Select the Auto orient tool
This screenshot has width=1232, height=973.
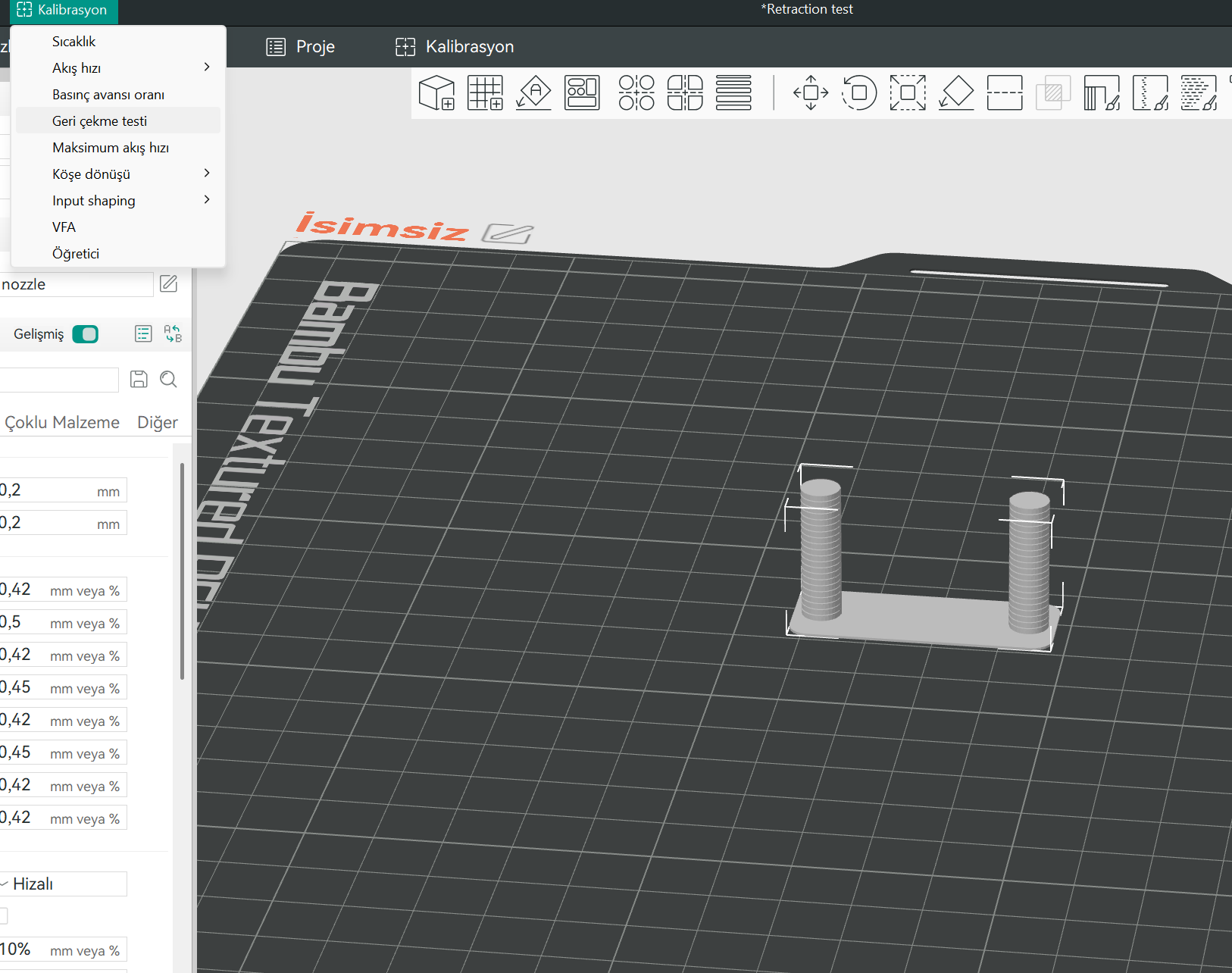click(533, 93)
